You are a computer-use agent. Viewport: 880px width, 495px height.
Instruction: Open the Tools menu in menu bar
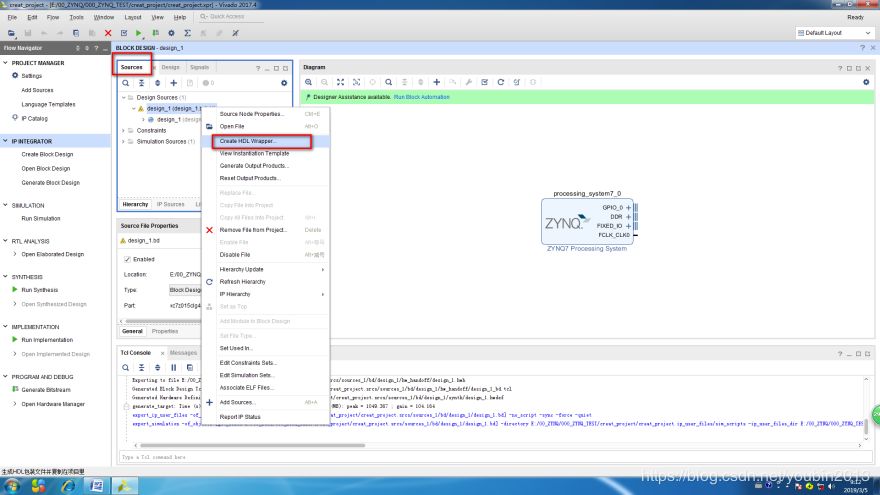tap(76, 17)
